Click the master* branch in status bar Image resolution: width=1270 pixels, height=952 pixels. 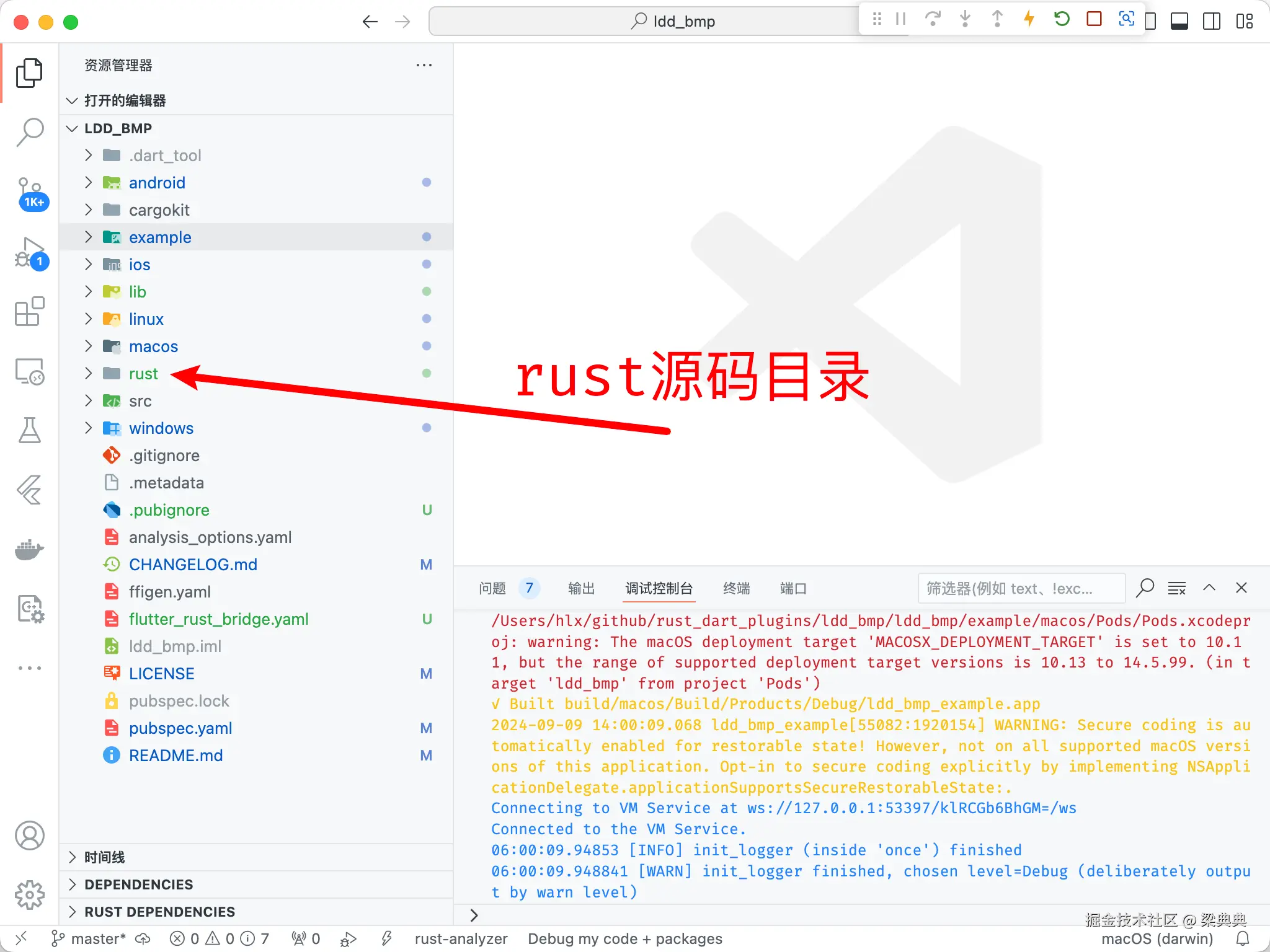tap(97, 939)
